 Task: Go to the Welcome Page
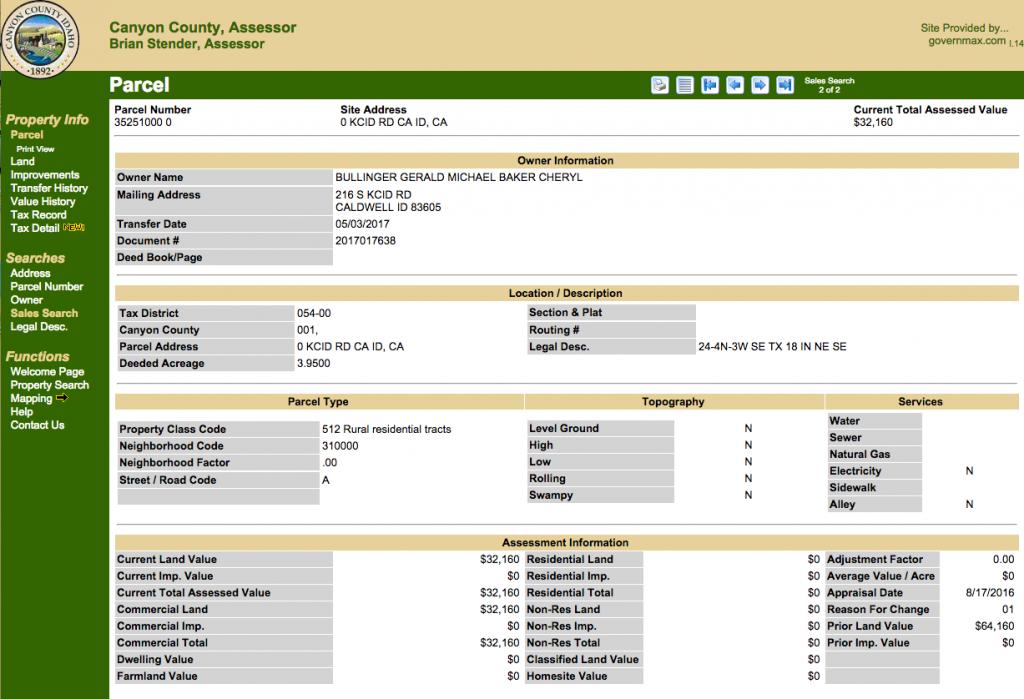click(x=47, y=372)
